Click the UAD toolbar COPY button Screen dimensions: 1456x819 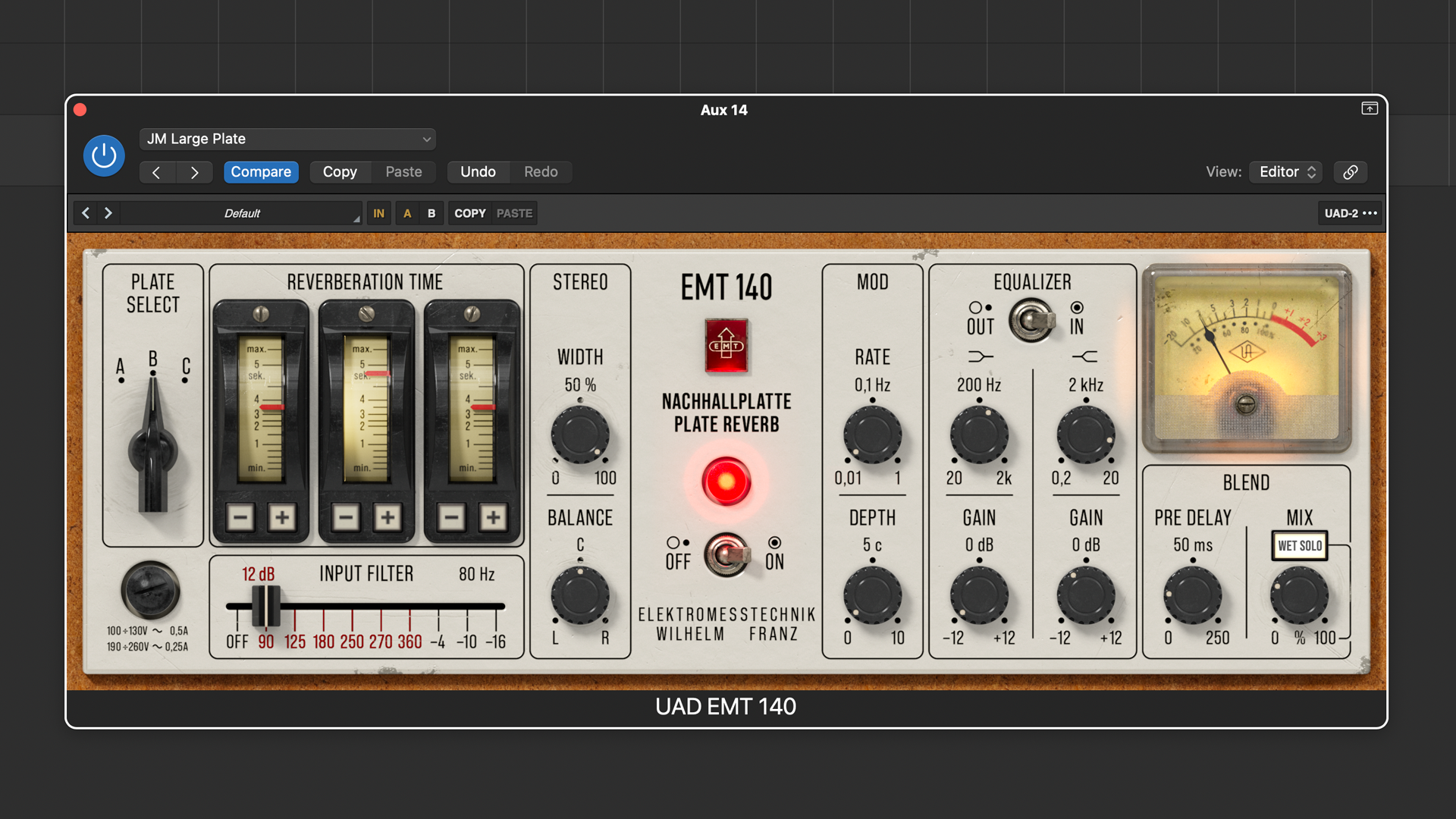(x=470, y=213)
